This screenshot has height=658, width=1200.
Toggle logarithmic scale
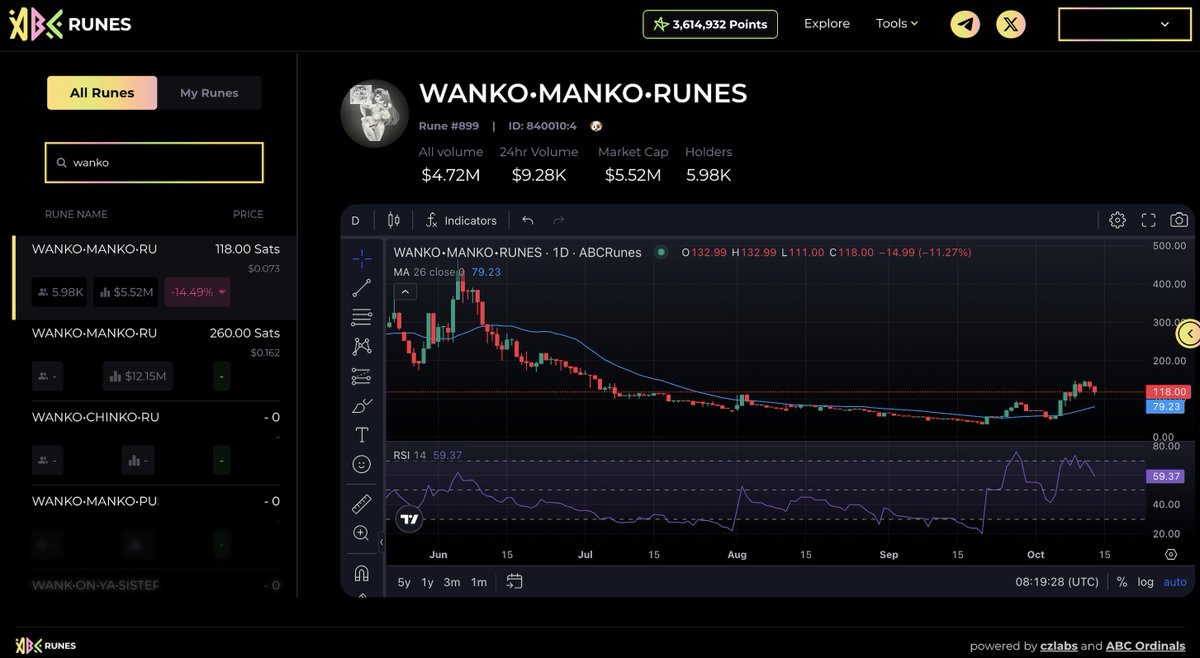[x=1145, y=582]
